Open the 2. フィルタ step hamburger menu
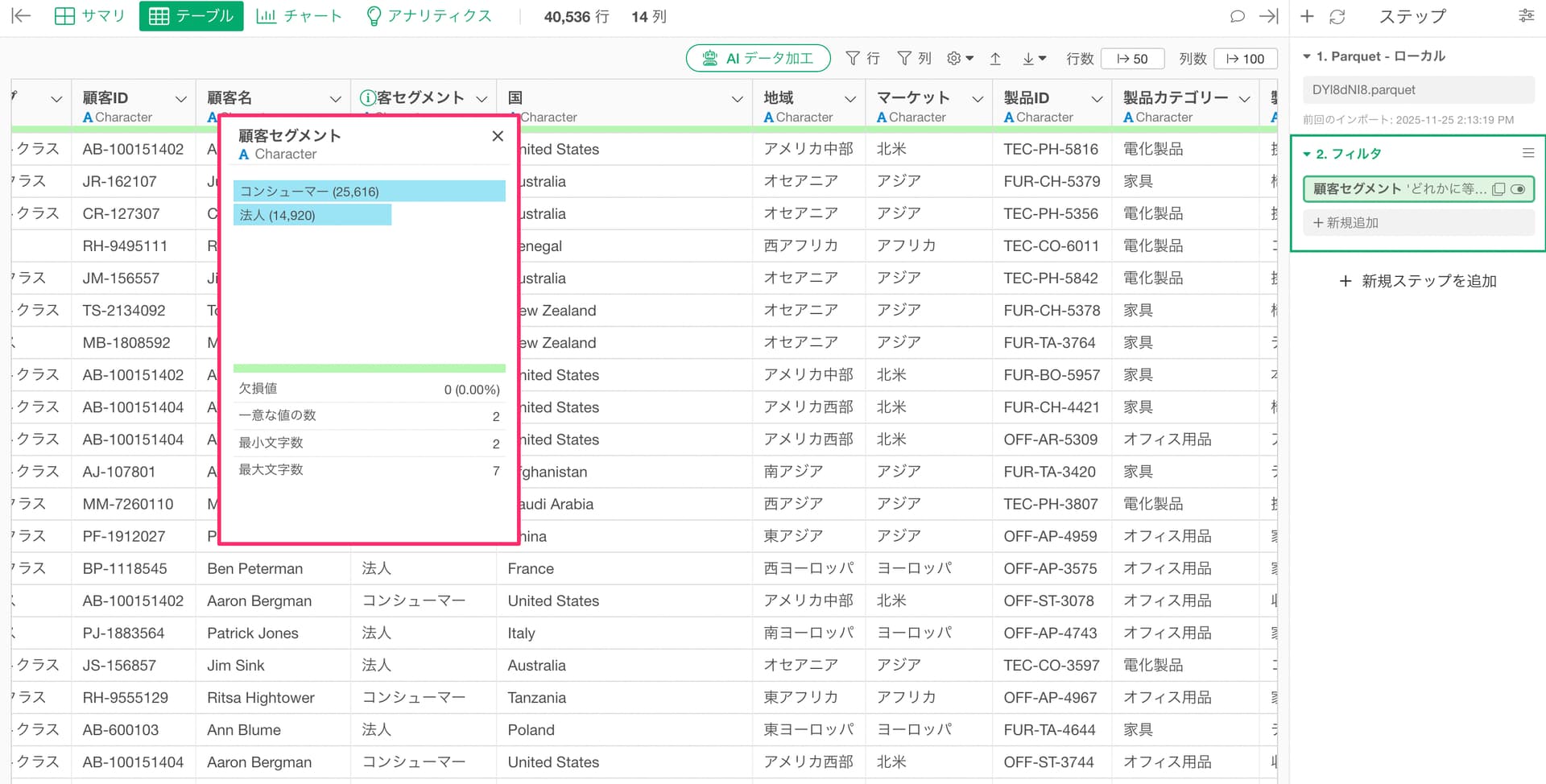 (1527, 153)
